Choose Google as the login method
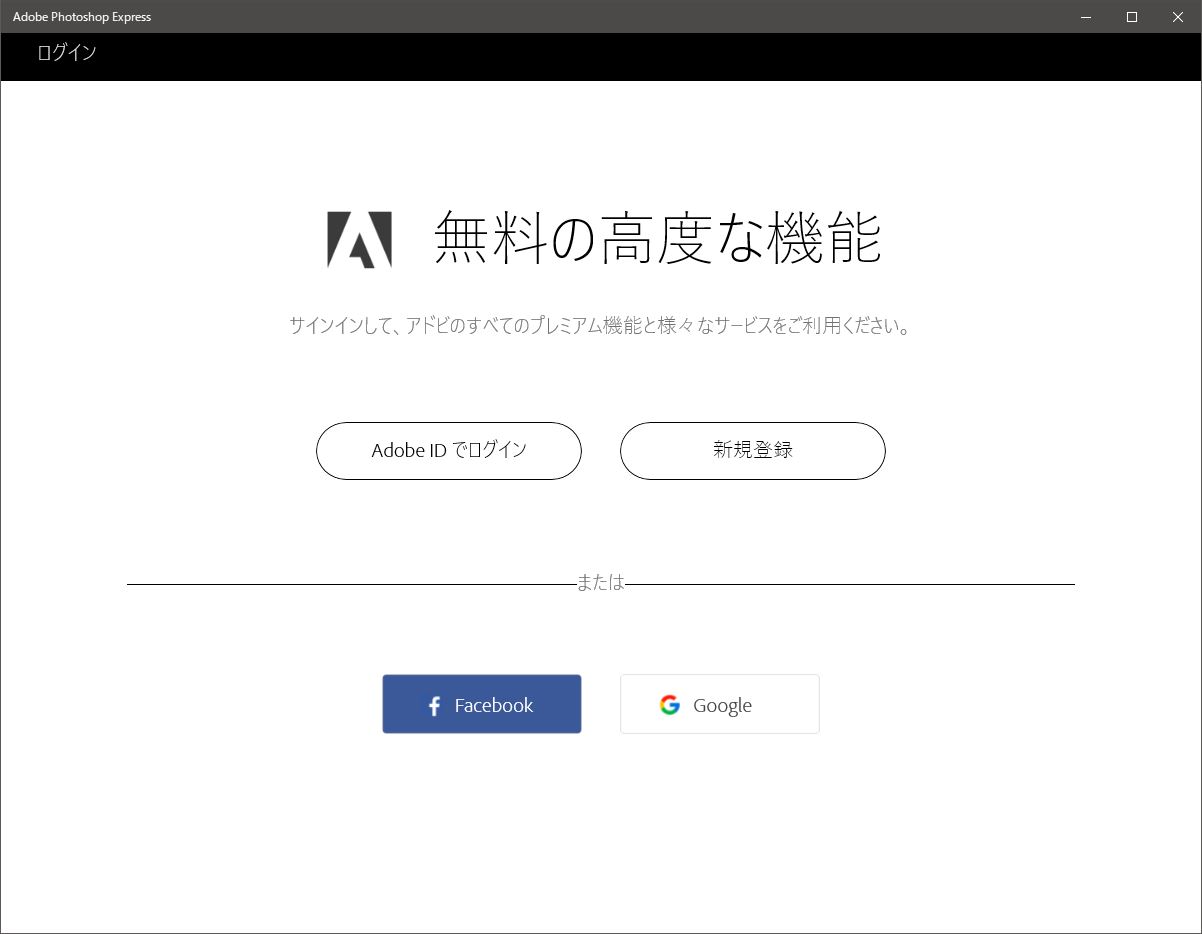Viewport: 1202px width, 934px height. coord(719,704)
